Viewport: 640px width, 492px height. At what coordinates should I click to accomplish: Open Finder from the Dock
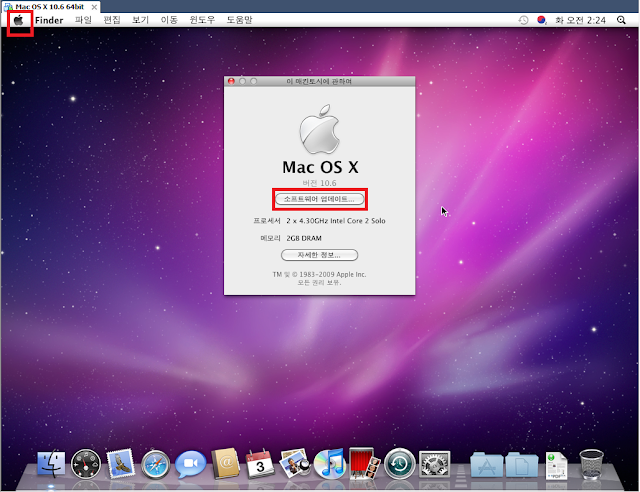click(x=51, y=463)
